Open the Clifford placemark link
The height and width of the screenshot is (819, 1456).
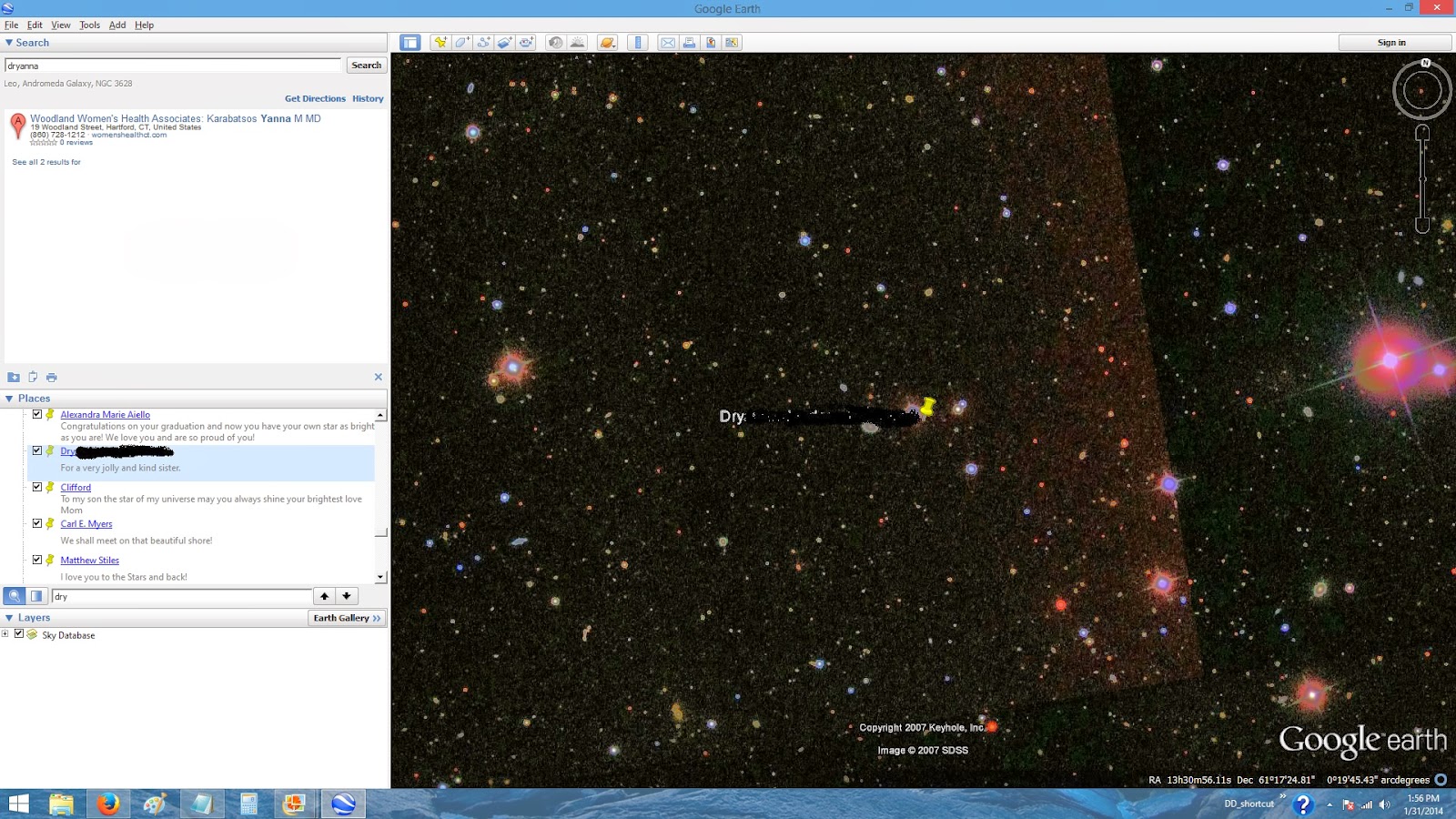pyautogui.click(x=76, y=488)
